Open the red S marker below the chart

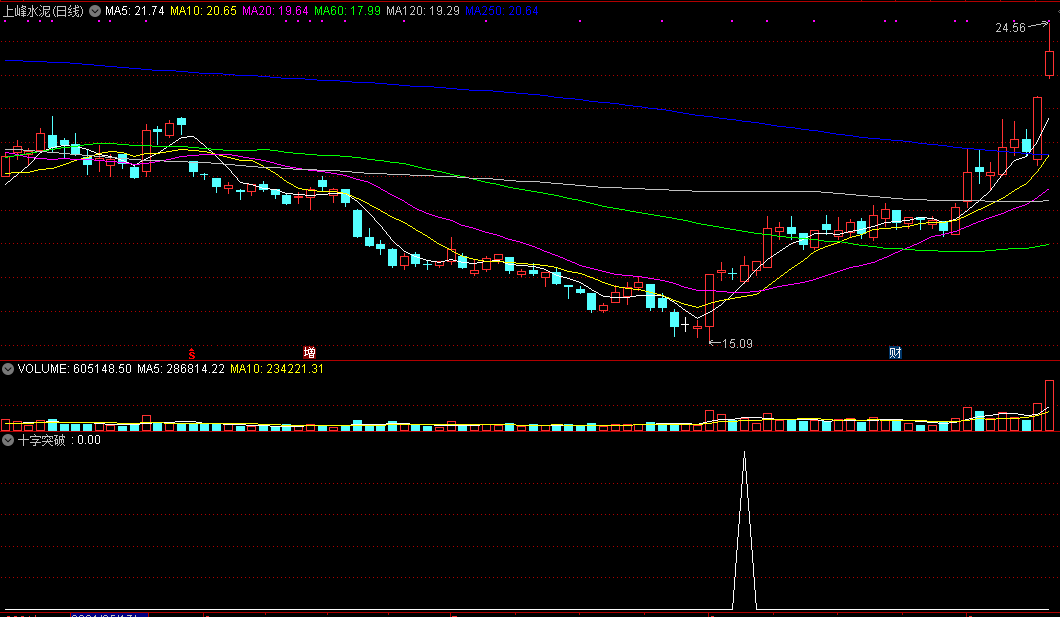pyautogui.click(x=192, y=353)
